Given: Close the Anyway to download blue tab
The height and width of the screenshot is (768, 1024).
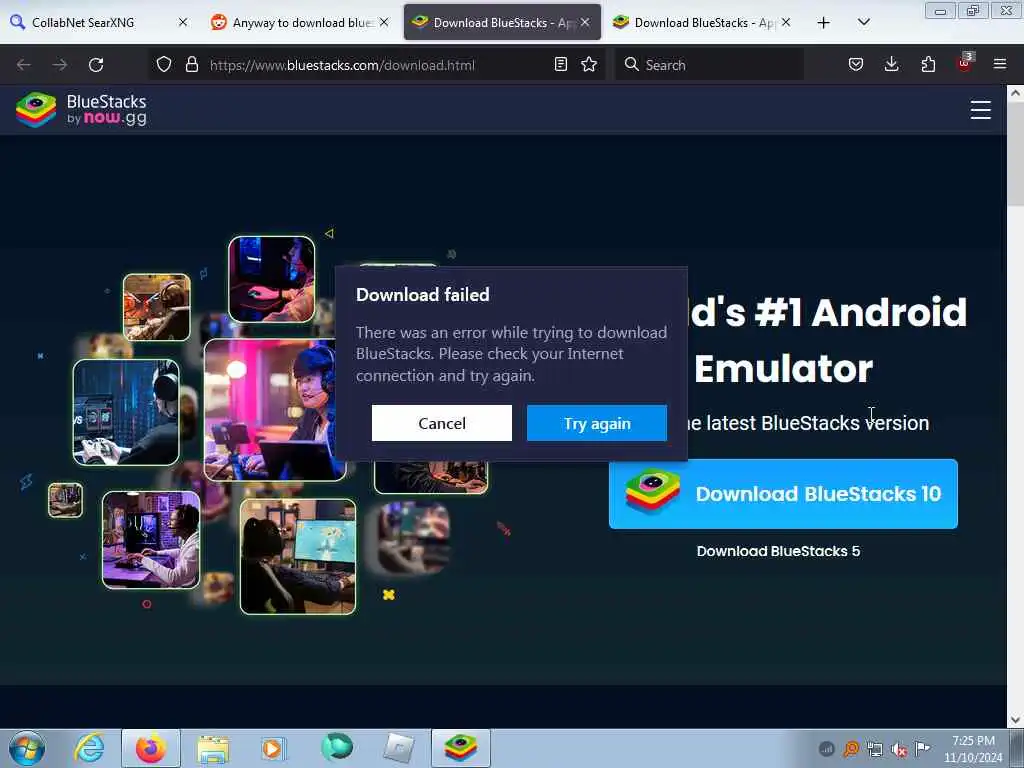Looking at the screenshot, I should (x=384, y=22).
